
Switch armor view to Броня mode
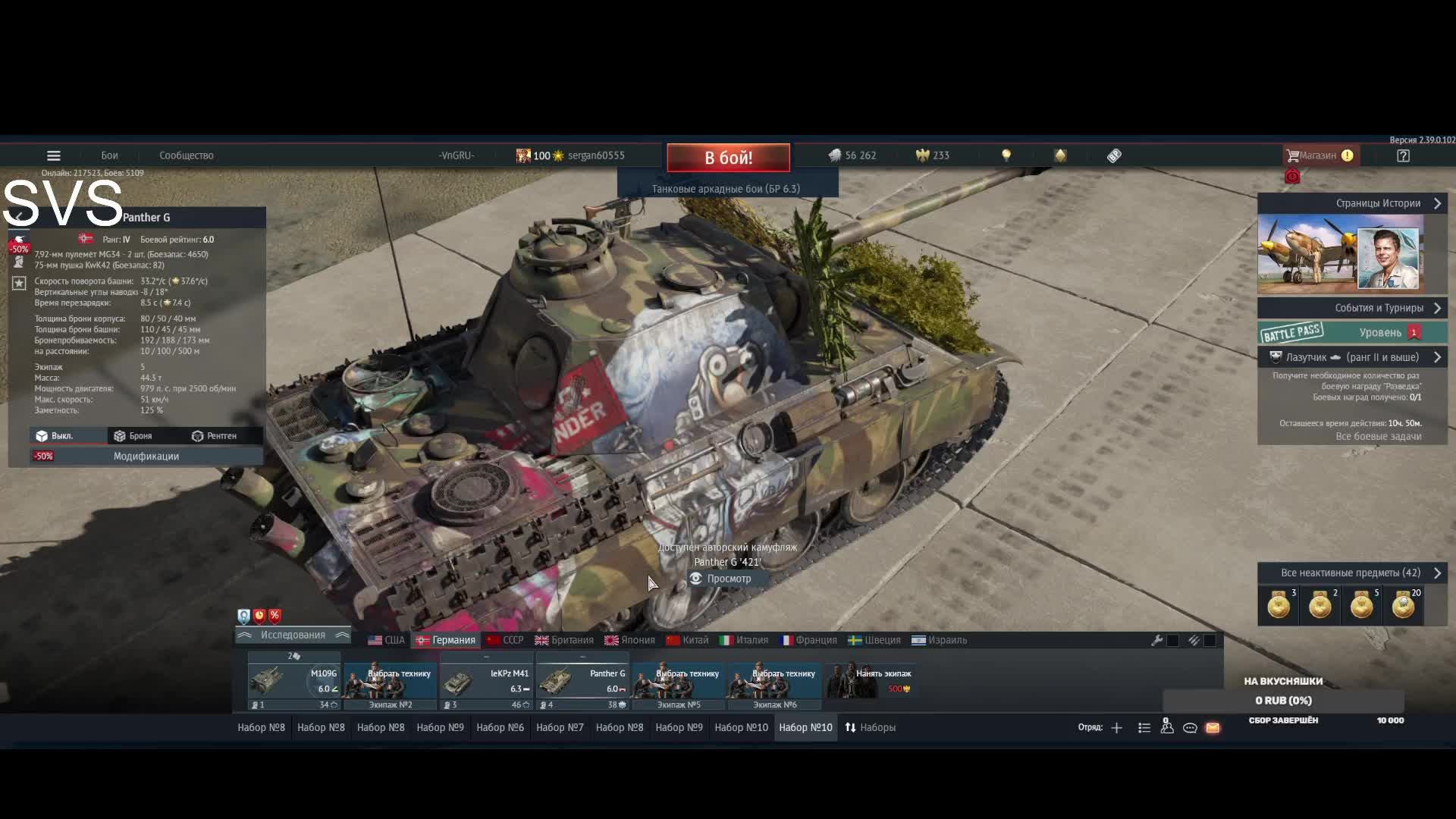133,436
